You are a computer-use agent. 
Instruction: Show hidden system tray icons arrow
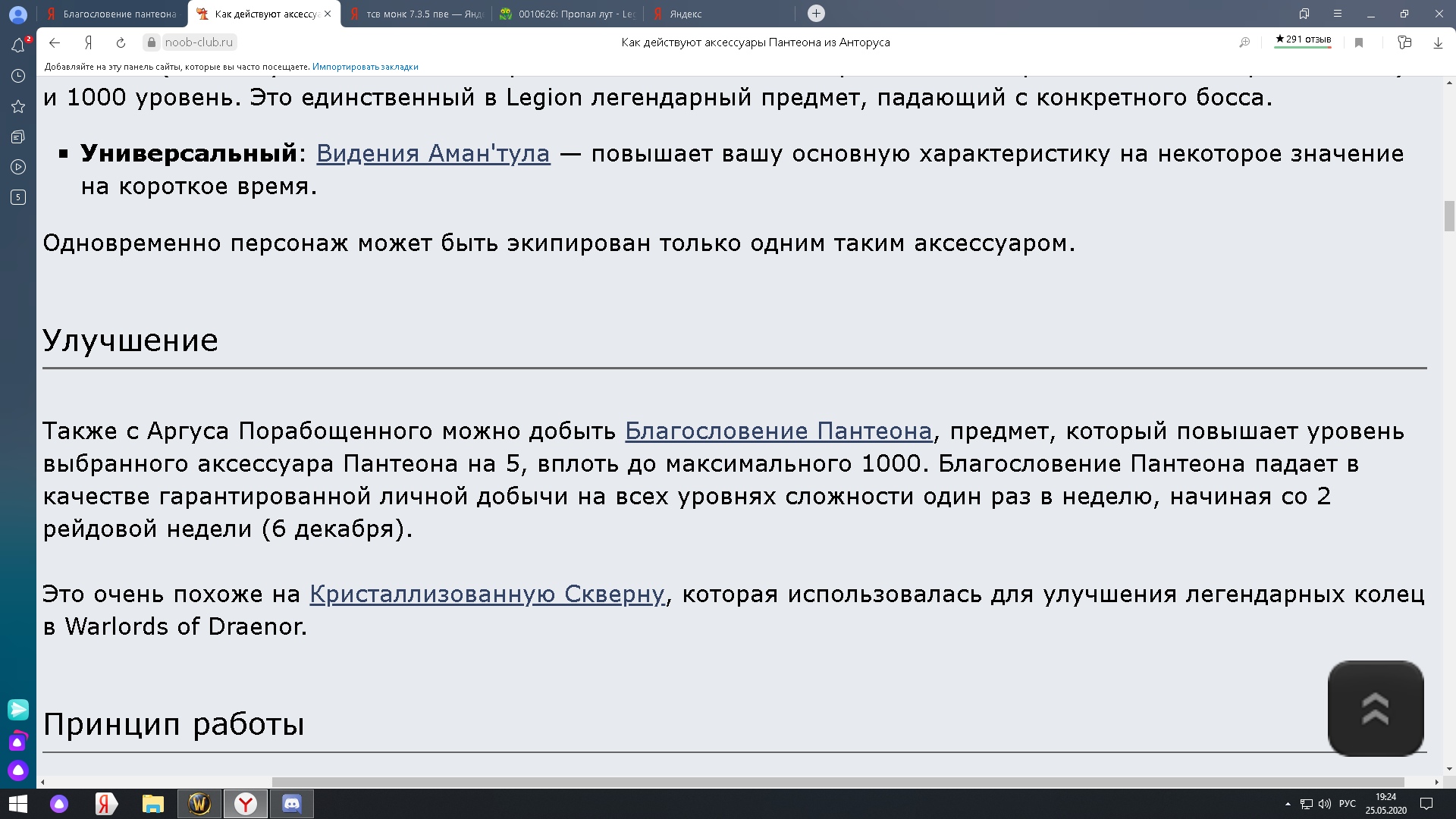pos(1288,804)
